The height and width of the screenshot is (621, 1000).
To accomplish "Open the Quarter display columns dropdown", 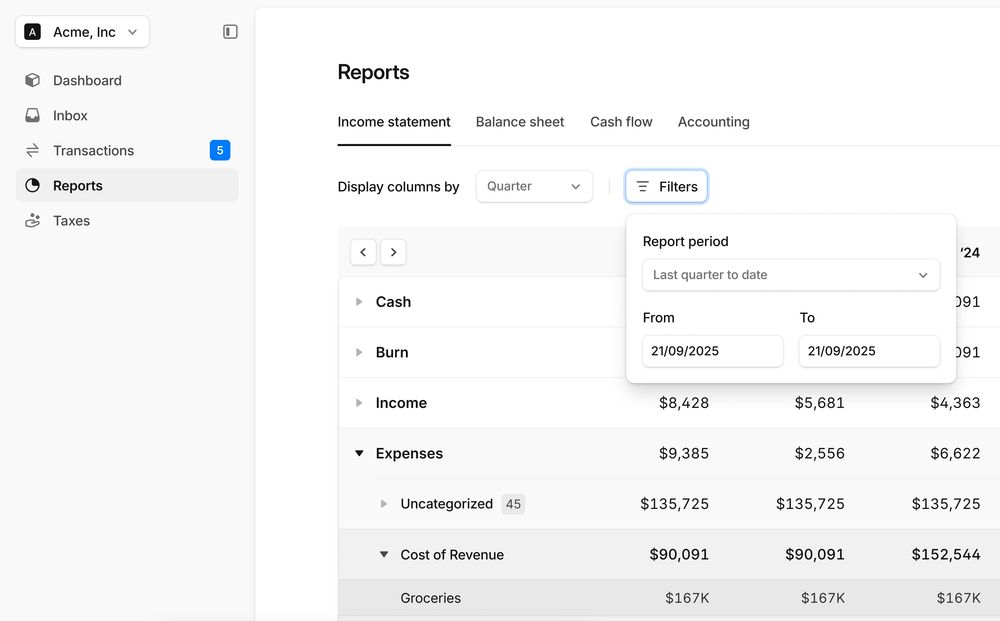I will click(x=534, y=187).
